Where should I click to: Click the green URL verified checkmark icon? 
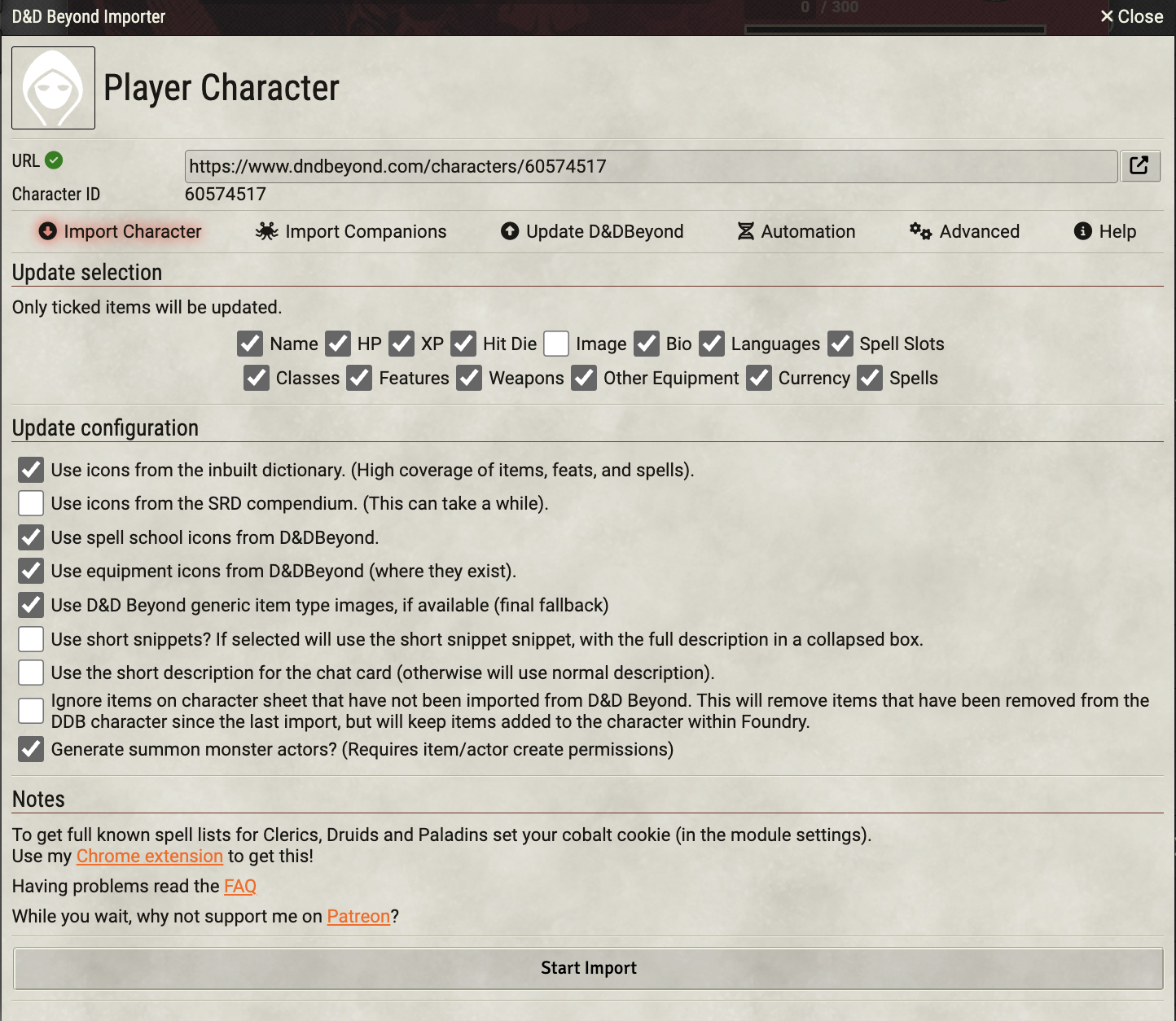(x=54, y=160)
